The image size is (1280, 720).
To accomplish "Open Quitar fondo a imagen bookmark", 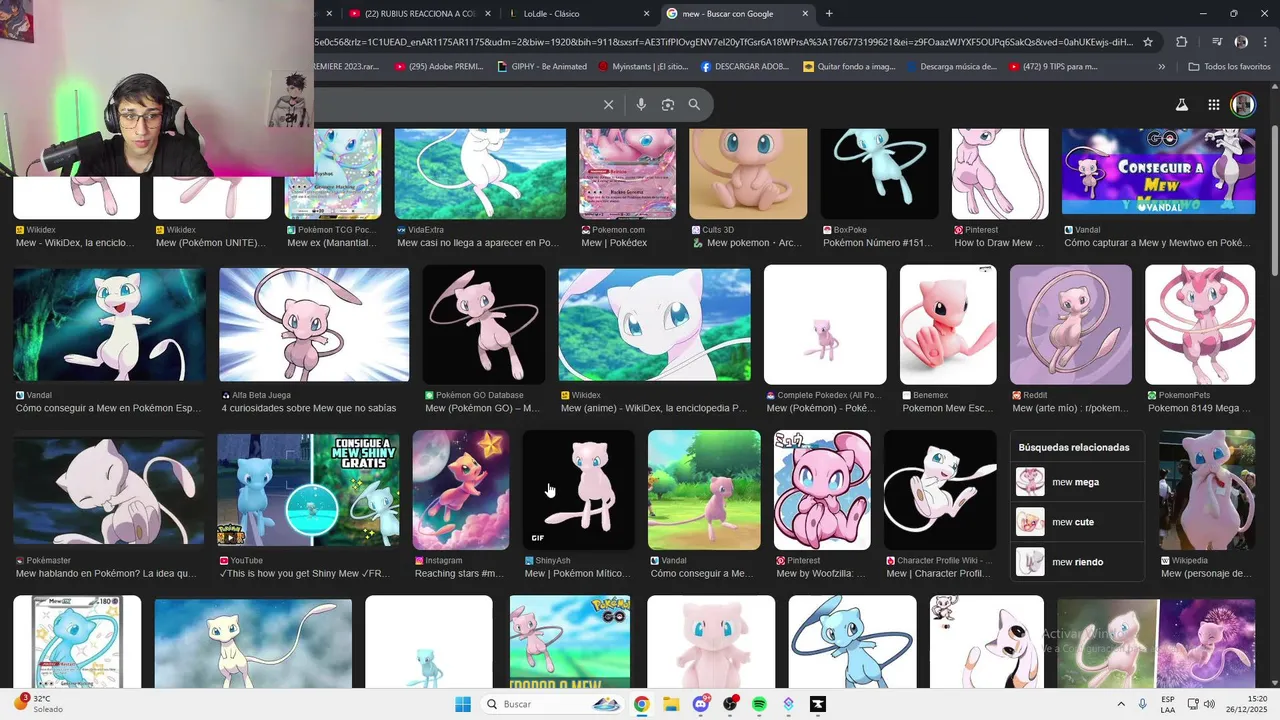I will pyautogui.click(x=849, y=67).
